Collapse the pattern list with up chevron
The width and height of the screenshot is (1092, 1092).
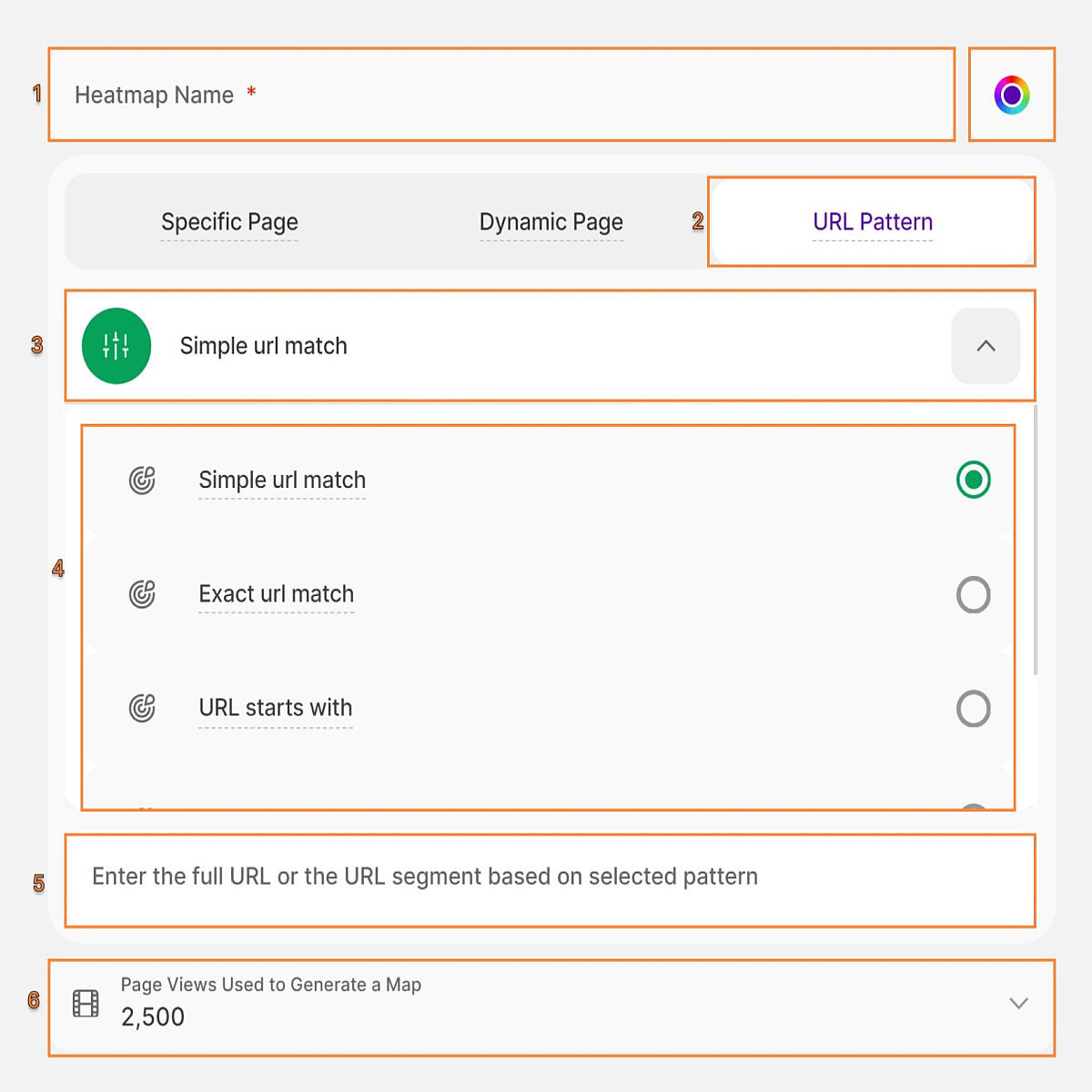click(986, 346)
